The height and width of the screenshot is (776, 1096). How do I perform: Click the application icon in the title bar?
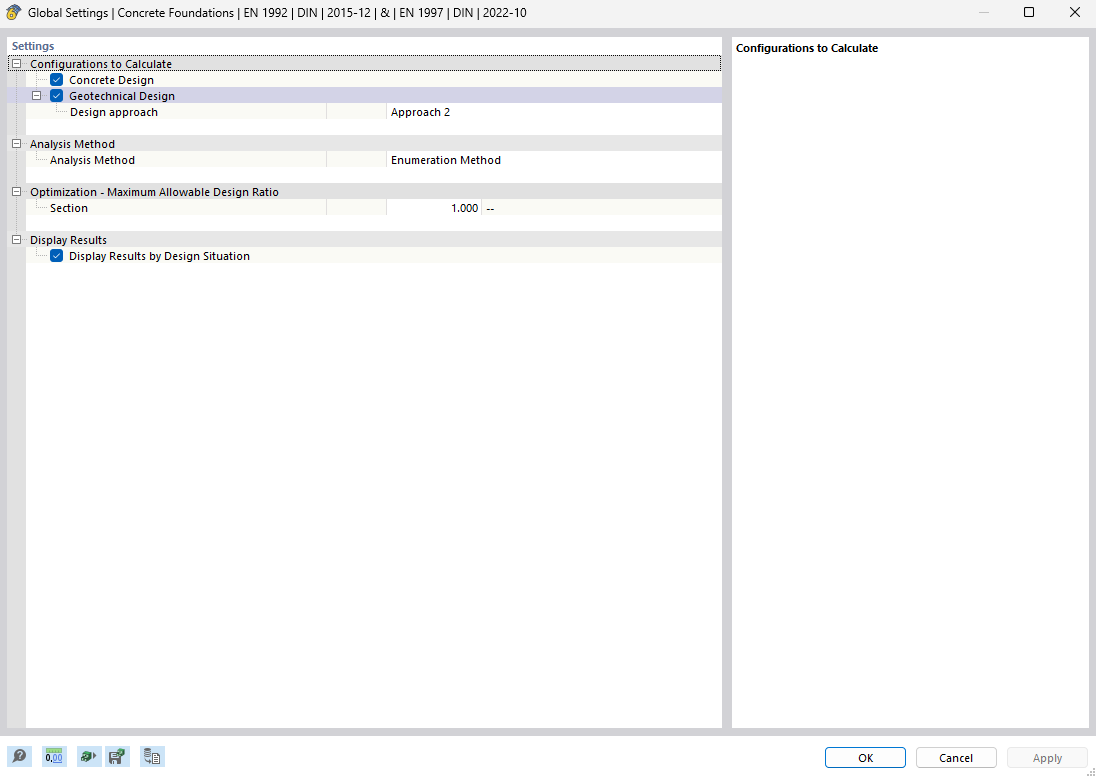(13, 13)
